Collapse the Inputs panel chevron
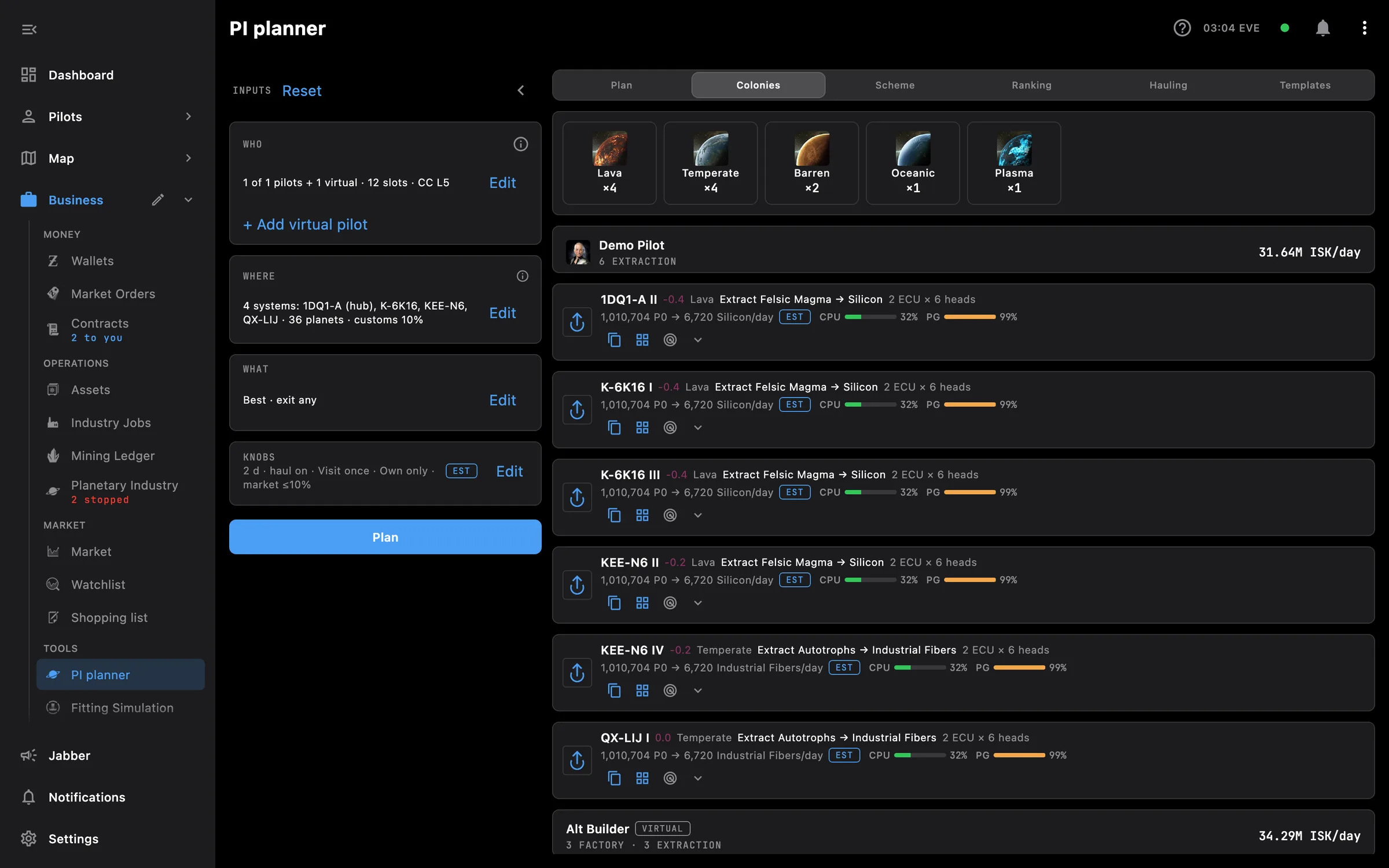Viewport: 1389px width, 868px height. 520,90
